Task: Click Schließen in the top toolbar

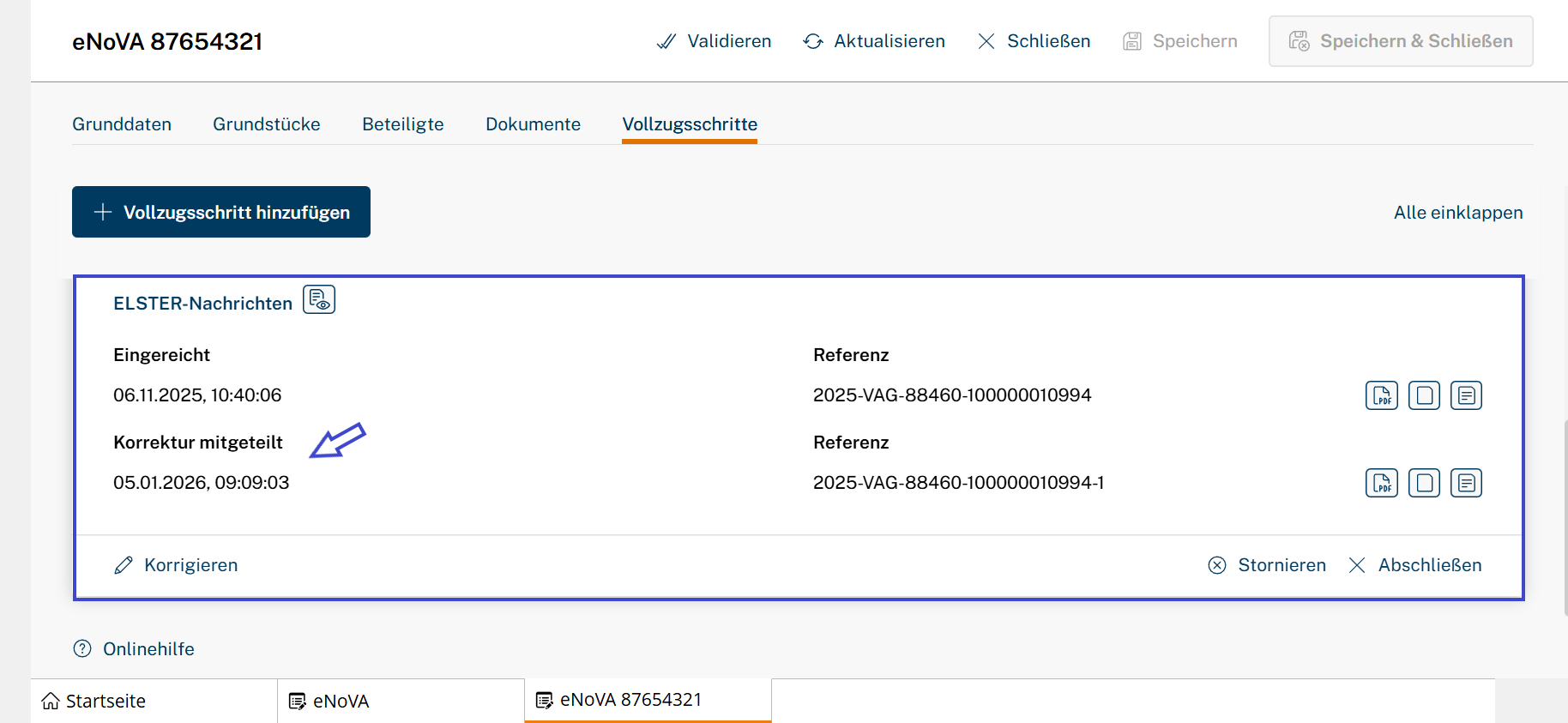Action: pos(1034,41)
